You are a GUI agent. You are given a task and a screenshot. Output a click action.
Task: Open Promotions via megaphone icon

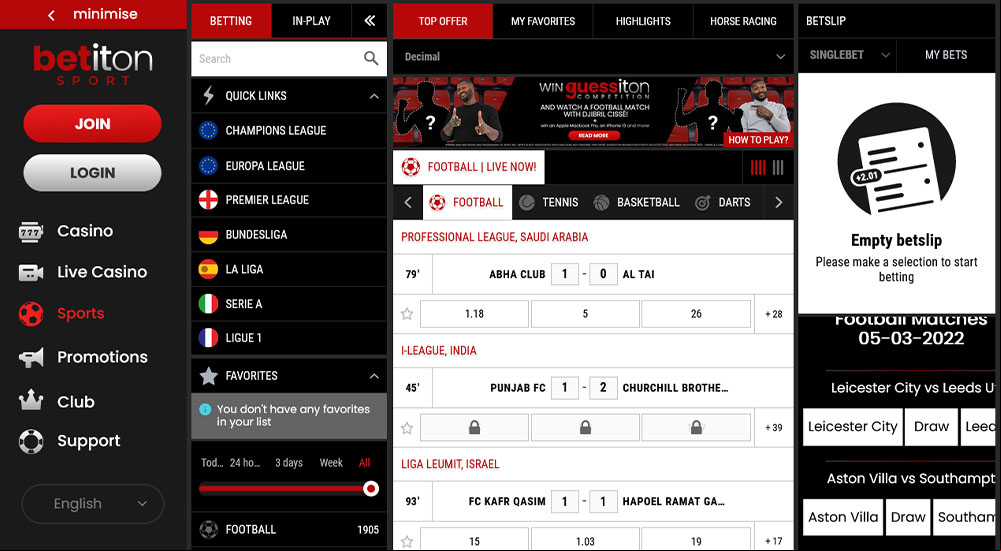coord(31,358)
